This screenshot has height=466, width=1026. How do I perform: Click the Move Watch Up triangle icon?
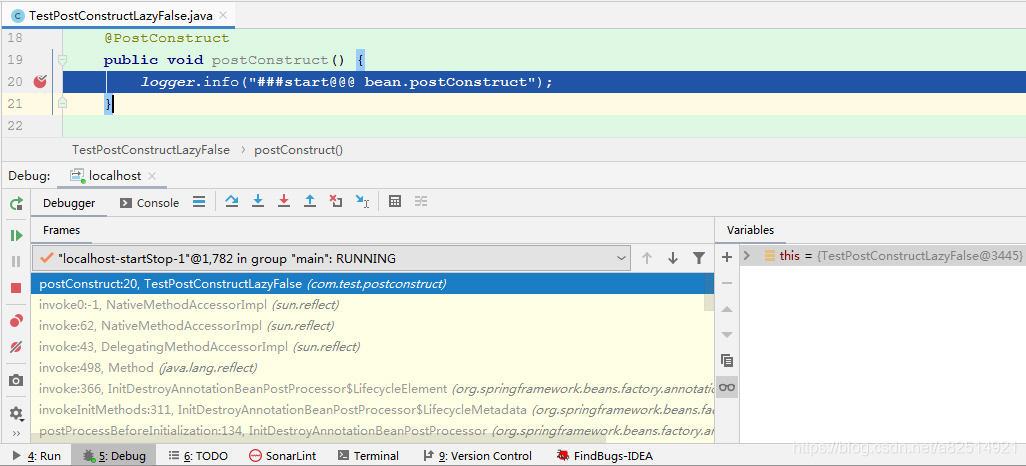[726, 309]
